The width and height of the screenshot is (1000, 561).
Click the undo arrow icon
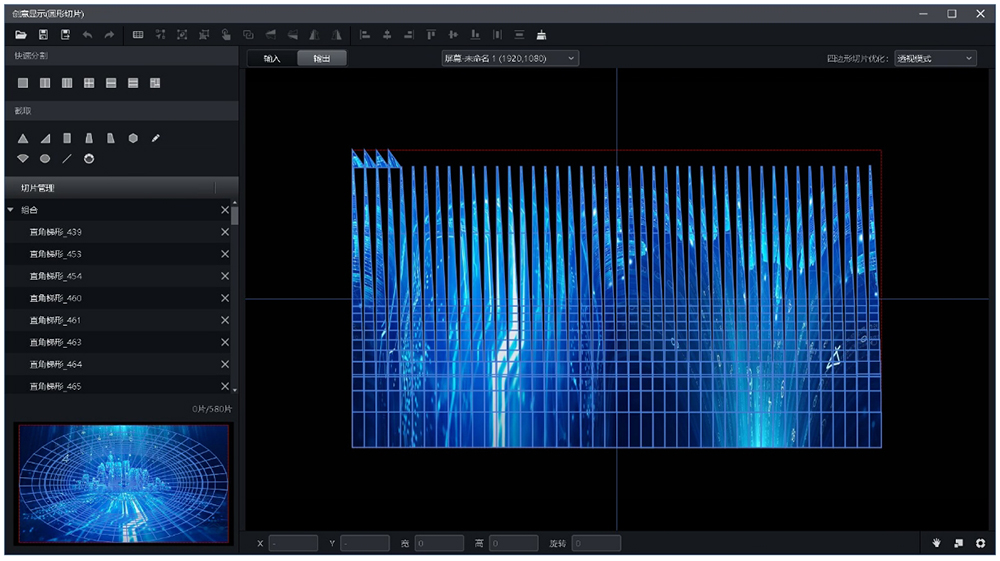(87, 35)
